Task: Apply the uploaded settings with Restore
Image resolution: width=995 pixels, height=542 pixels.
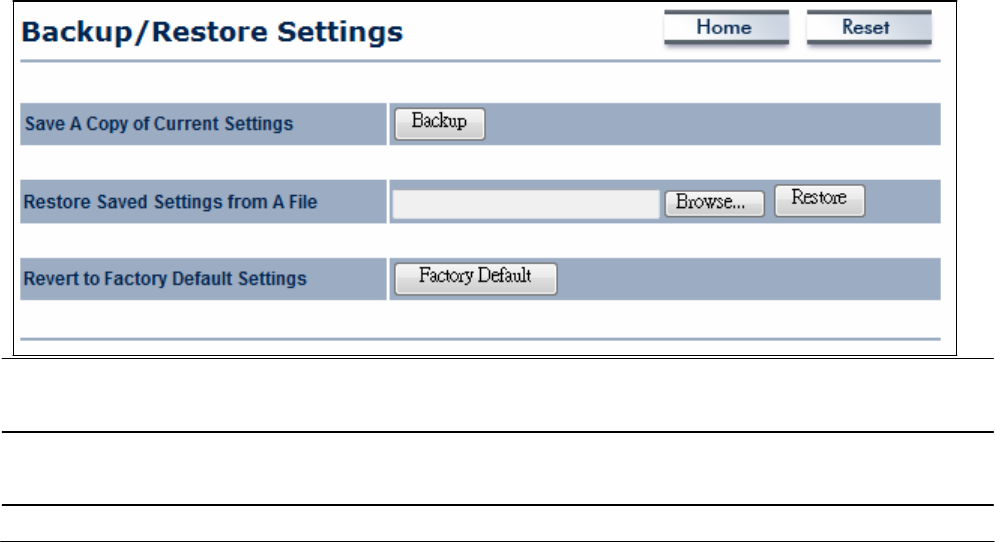Action: pos(819,200)
